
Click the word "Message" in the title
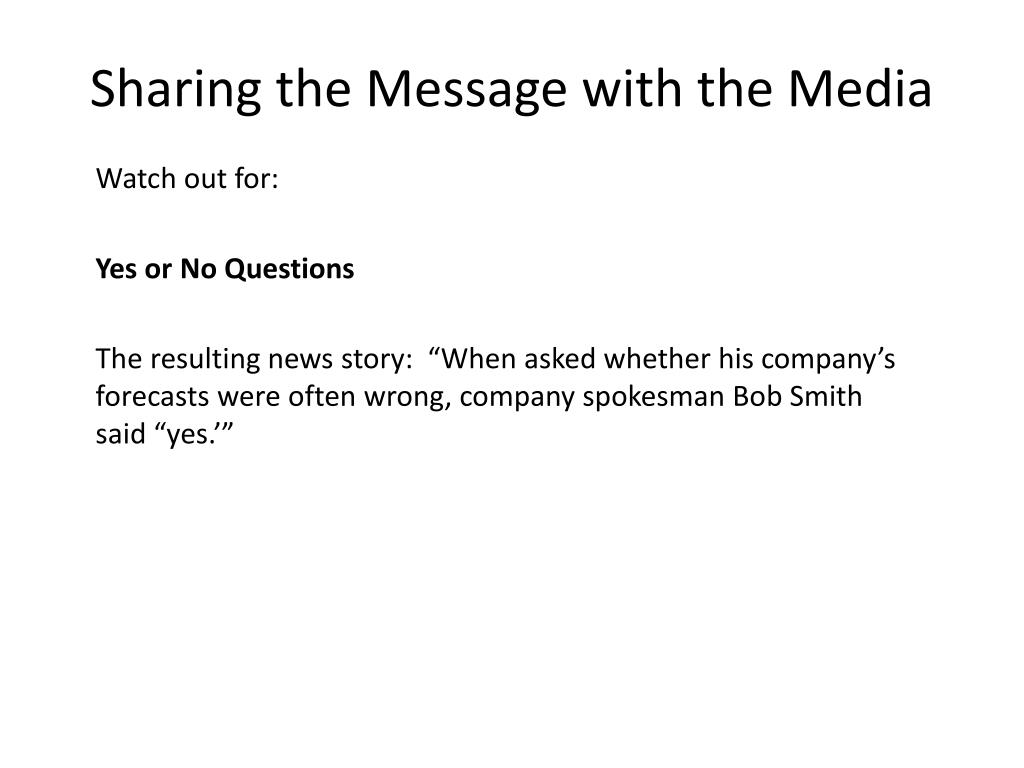point(466,90)
